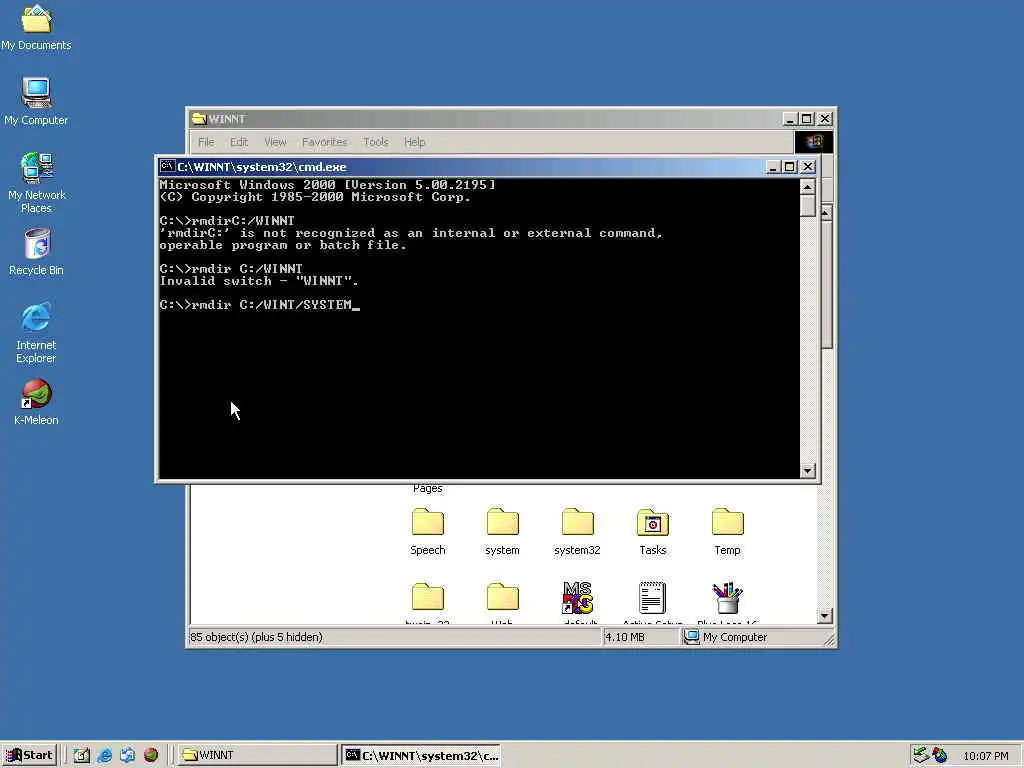The image size is (1024, 768).
Task: Click the Start button
Action: click(29, 755)
